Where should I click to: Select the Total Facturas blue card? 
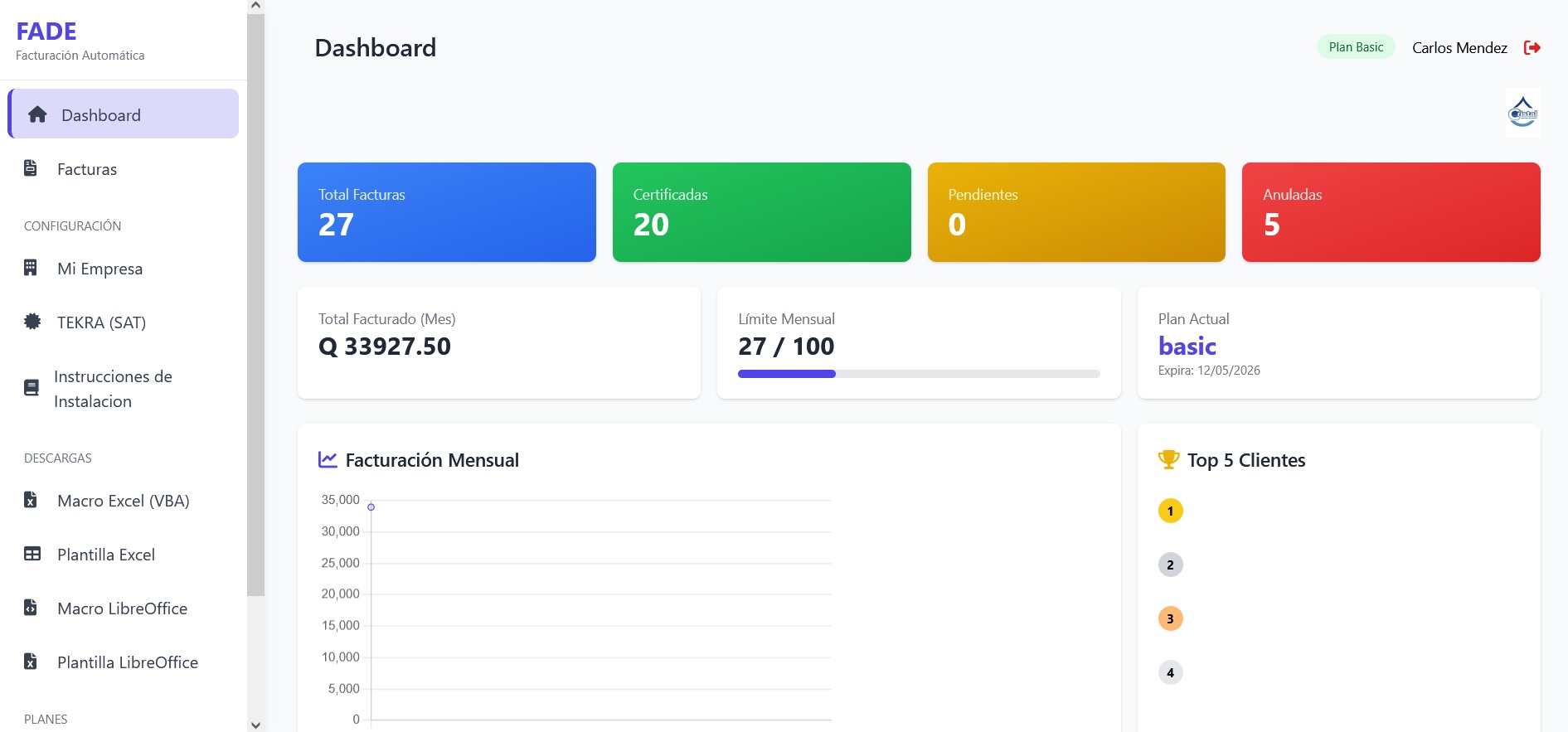click(x=446, y=212)
